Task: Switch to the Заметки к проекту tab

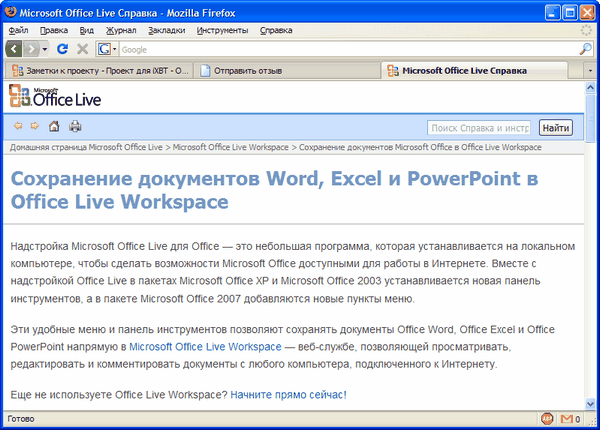Action: tap(99, 71)
